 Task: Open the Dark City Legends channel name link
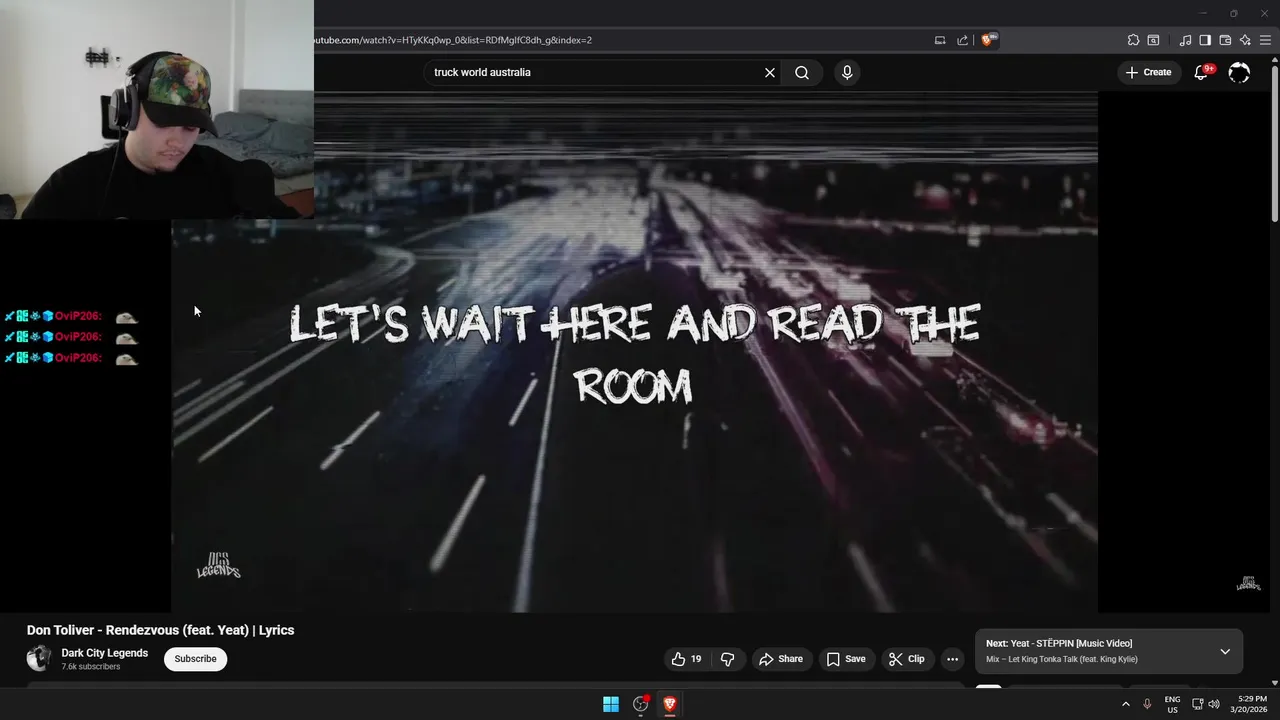tap(105, 653)
